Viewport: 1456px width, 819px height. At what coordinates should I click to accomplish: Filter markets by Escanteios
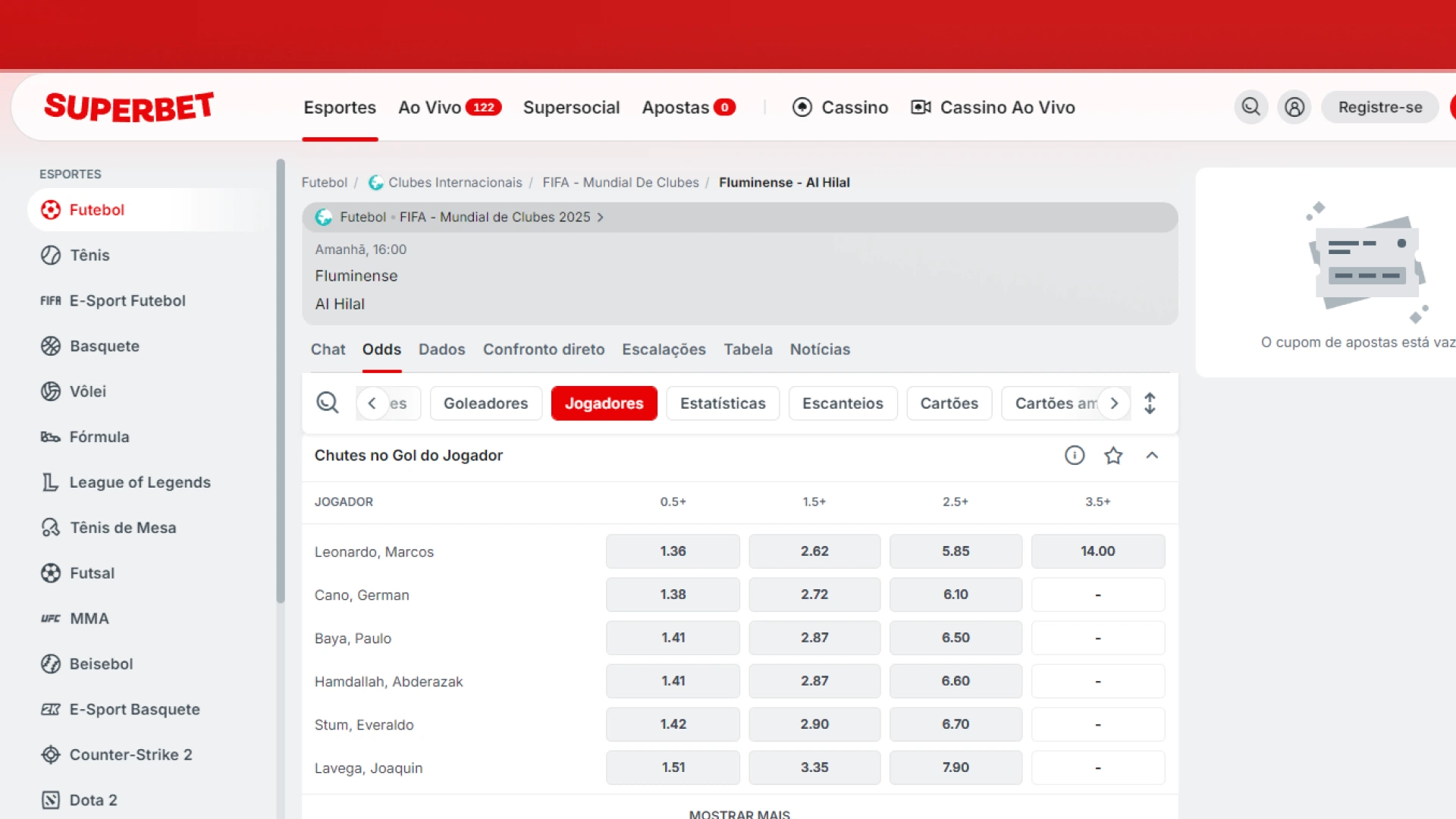click(x=843, y=403)
